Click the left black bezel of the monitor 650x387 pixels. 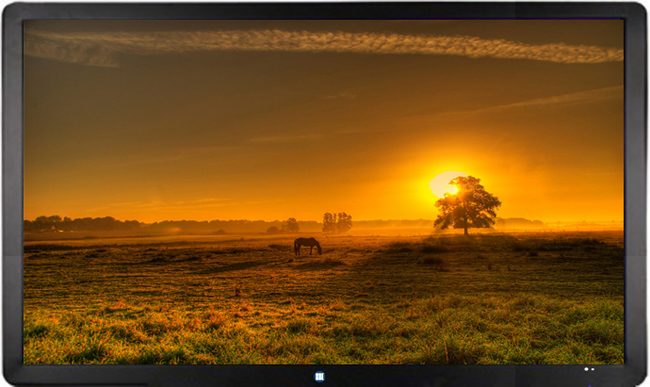pos(12,193)
